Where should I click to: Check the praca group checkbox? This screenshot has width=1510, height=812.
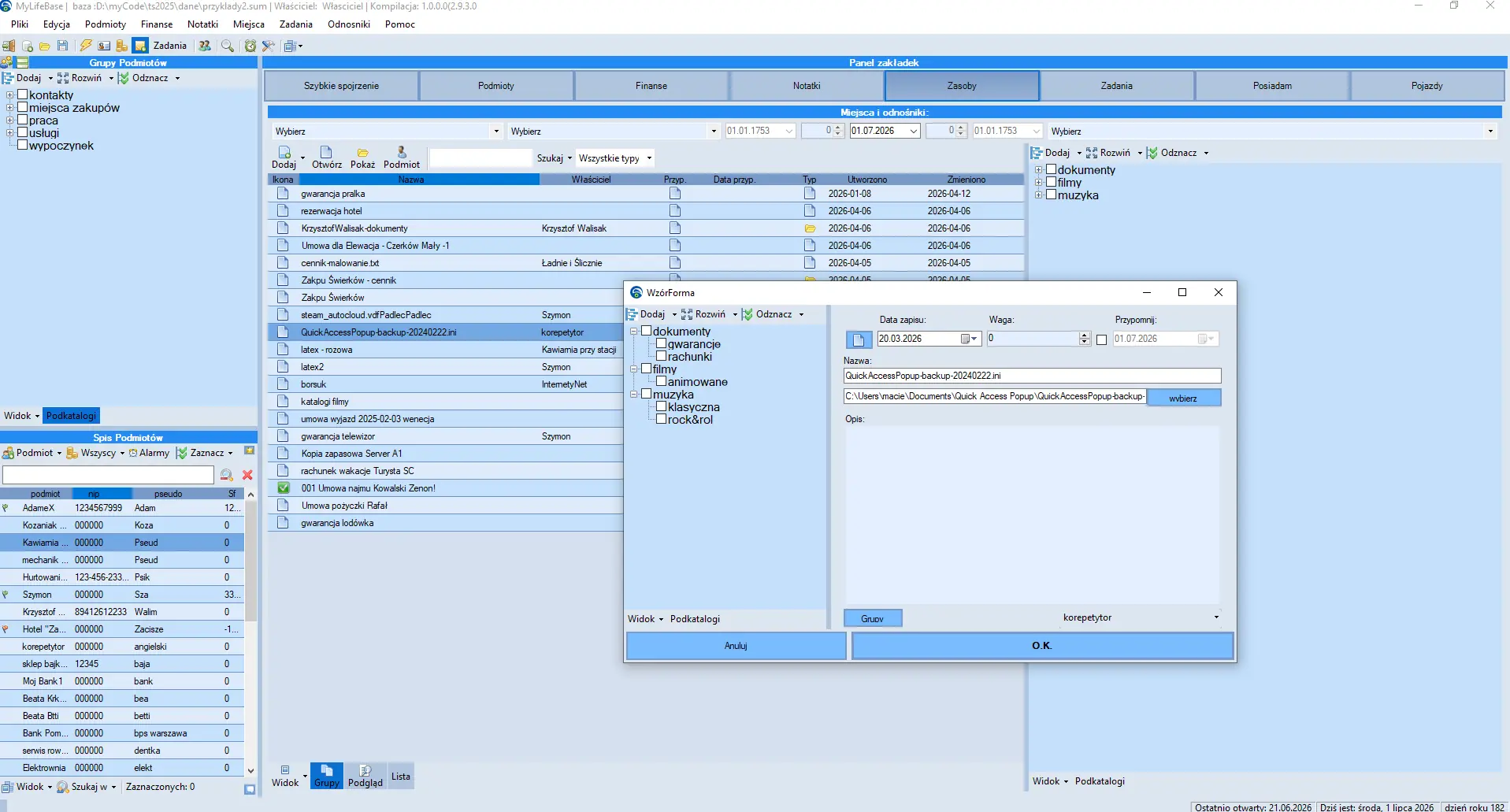click(23, 120)
